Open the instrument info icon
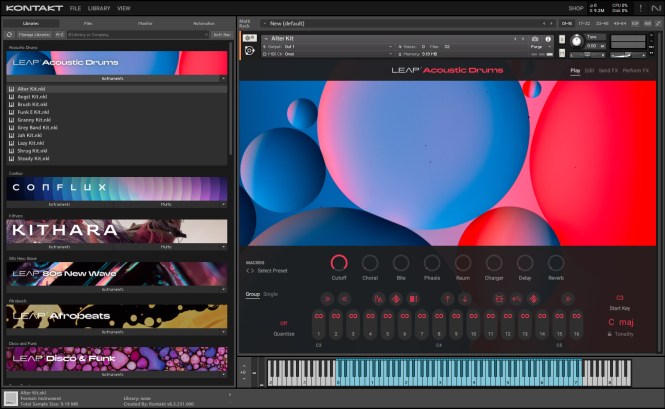The image size is (665, 409). [x=547, y=38]
